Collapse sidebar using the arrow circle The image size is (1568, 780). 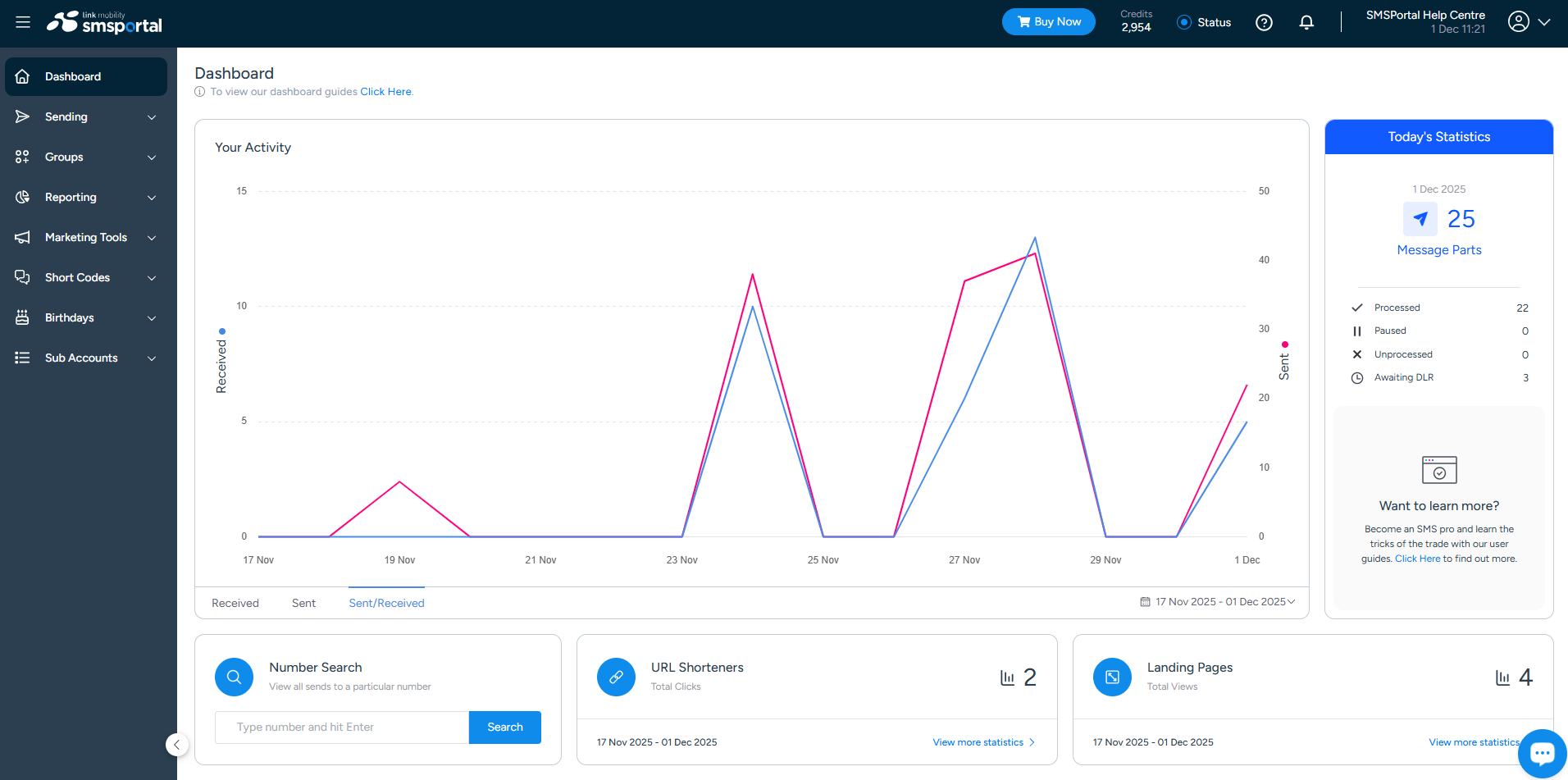tap(177, 745)
